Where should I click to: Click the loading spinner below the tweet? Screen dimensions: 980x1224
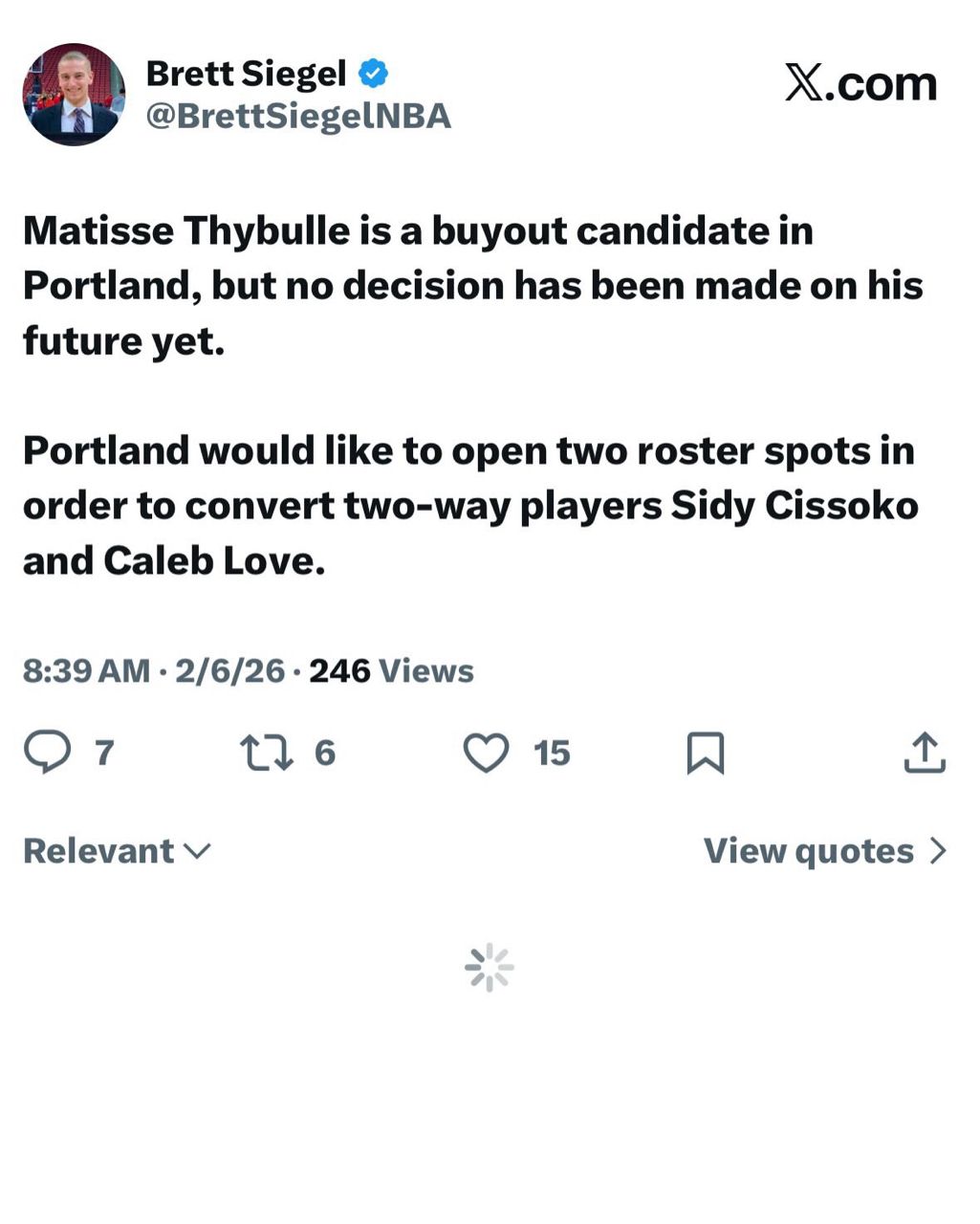click(490, 968)
